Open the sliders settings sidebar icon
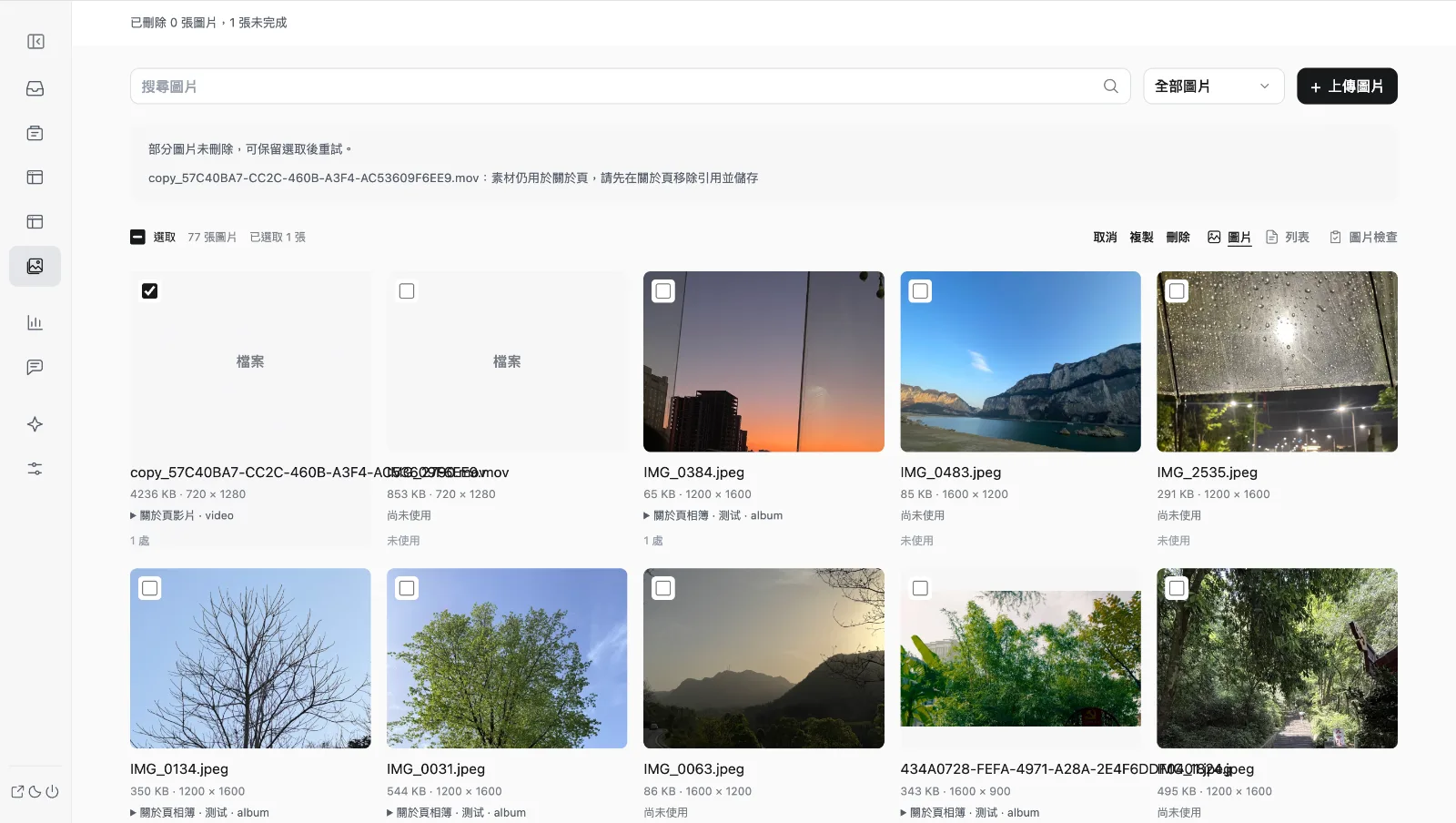1456x823 pixels. point(35,469)
